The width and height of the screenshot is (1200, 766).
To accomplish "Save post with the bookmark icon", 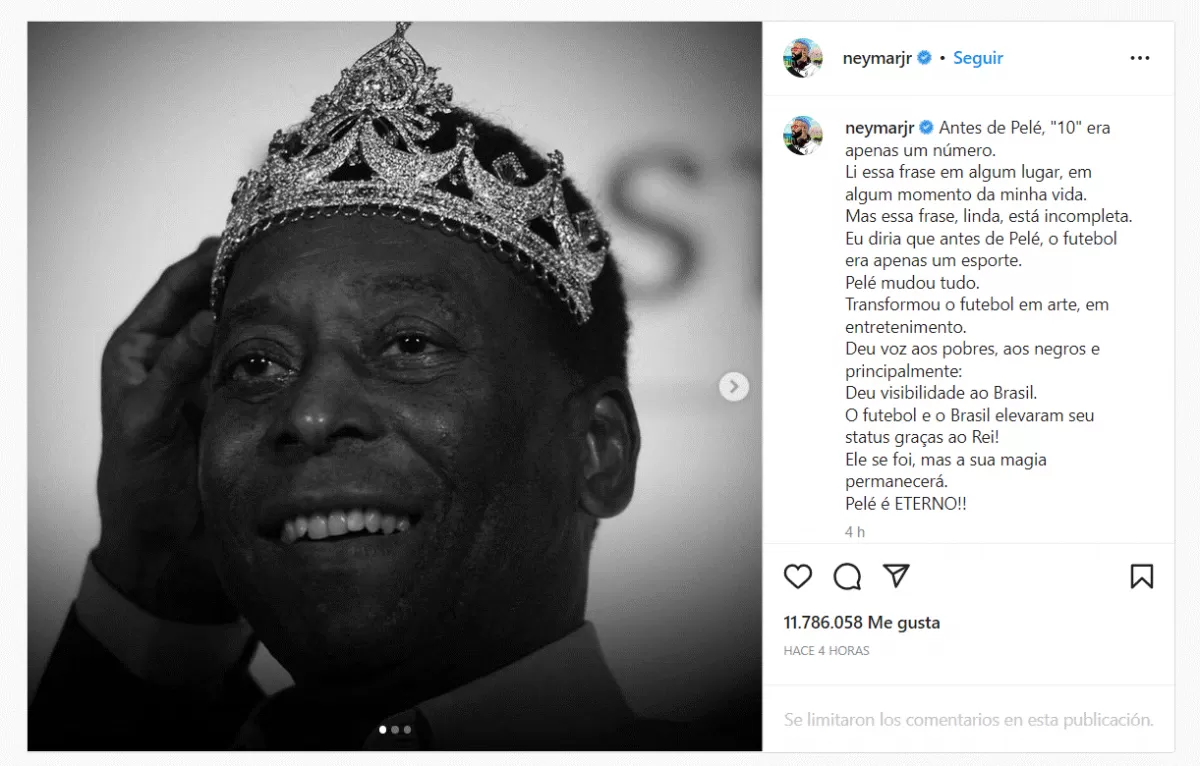I will (x=1141, y=576).
